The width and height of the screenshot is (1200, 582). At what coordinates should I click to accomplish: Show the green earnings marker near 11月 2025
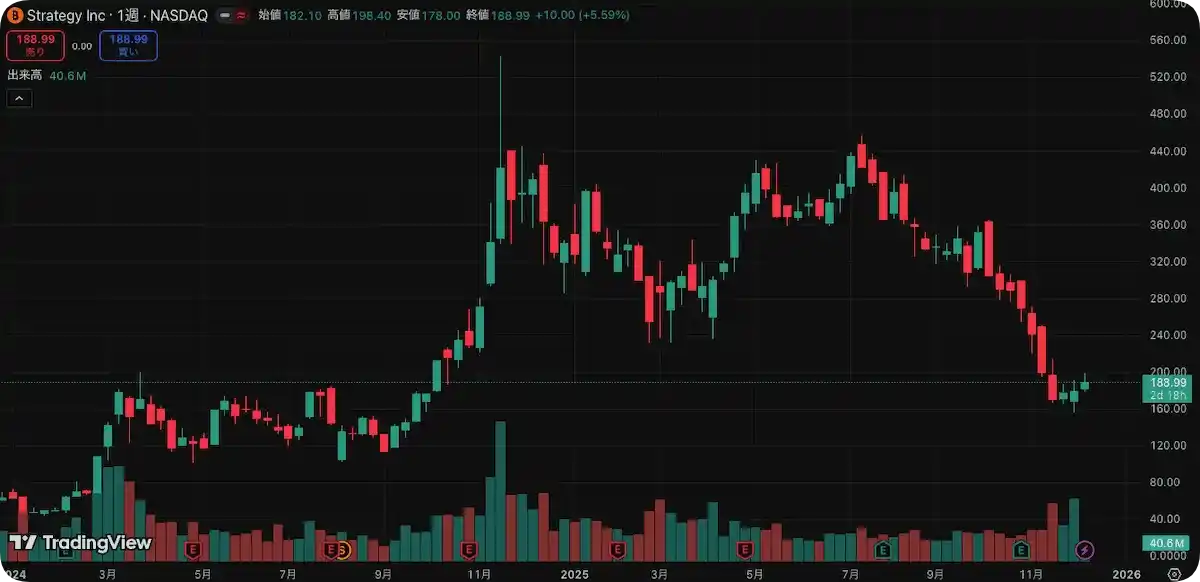point(1021,549)
